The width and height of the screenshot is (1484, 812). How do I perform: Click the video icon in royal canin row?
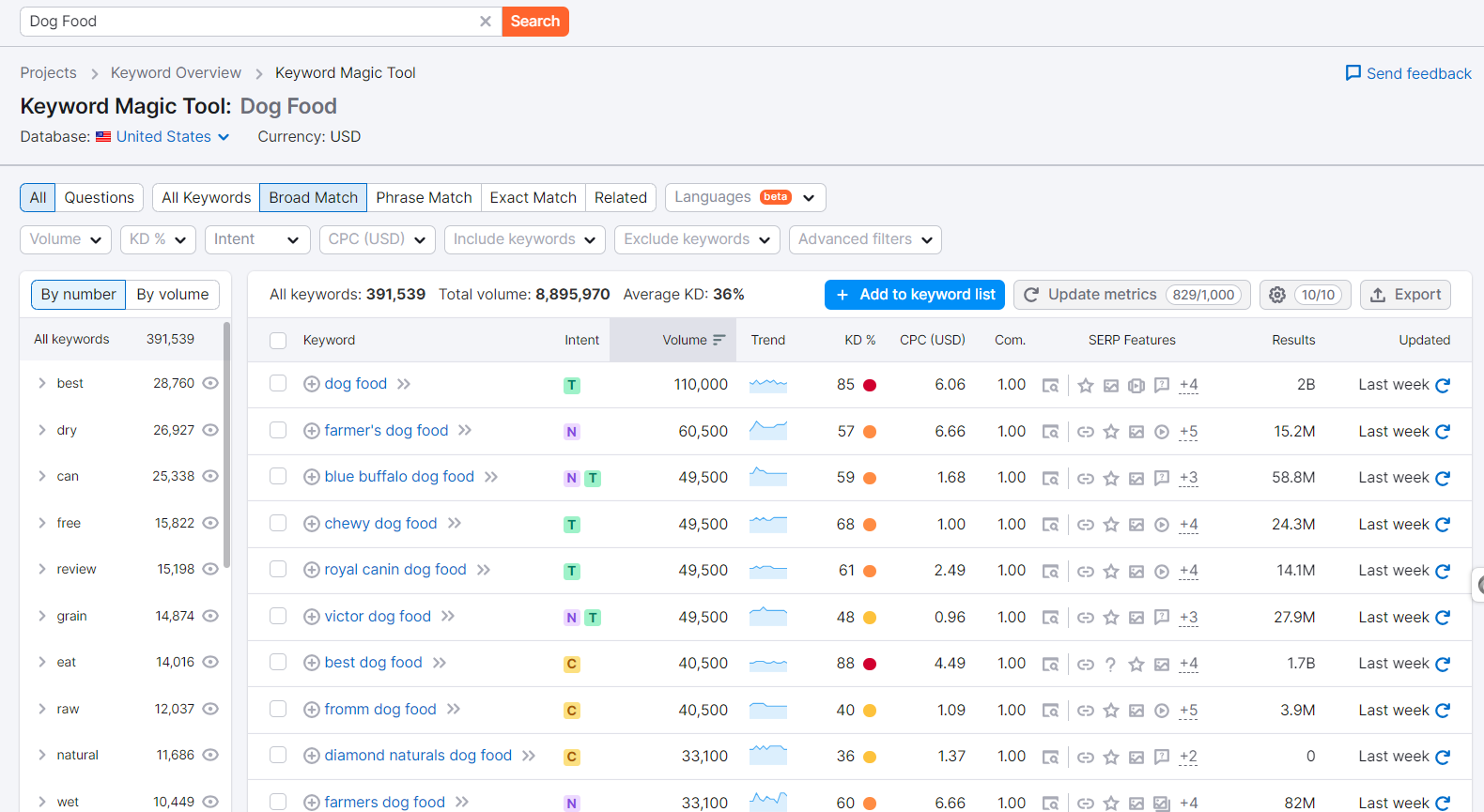pos(1162,571)
